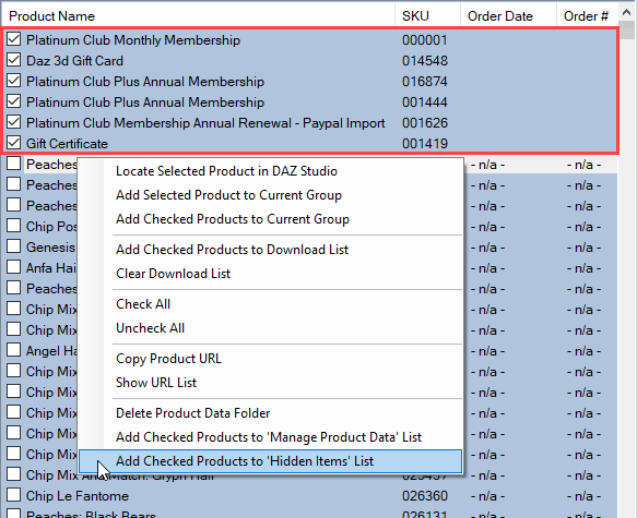Toggle checkbox for Chip Le Fantome
The height and width of the screenshot is (518, 637).
(x=14, y=495)
